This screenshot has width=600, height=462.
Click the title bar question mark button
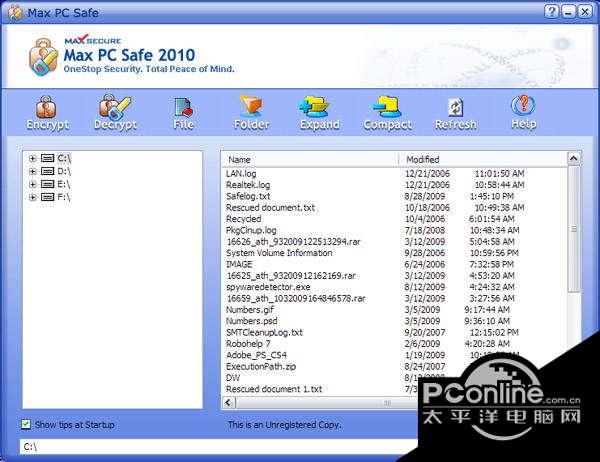pyautogui.click(x=551, y=12)
